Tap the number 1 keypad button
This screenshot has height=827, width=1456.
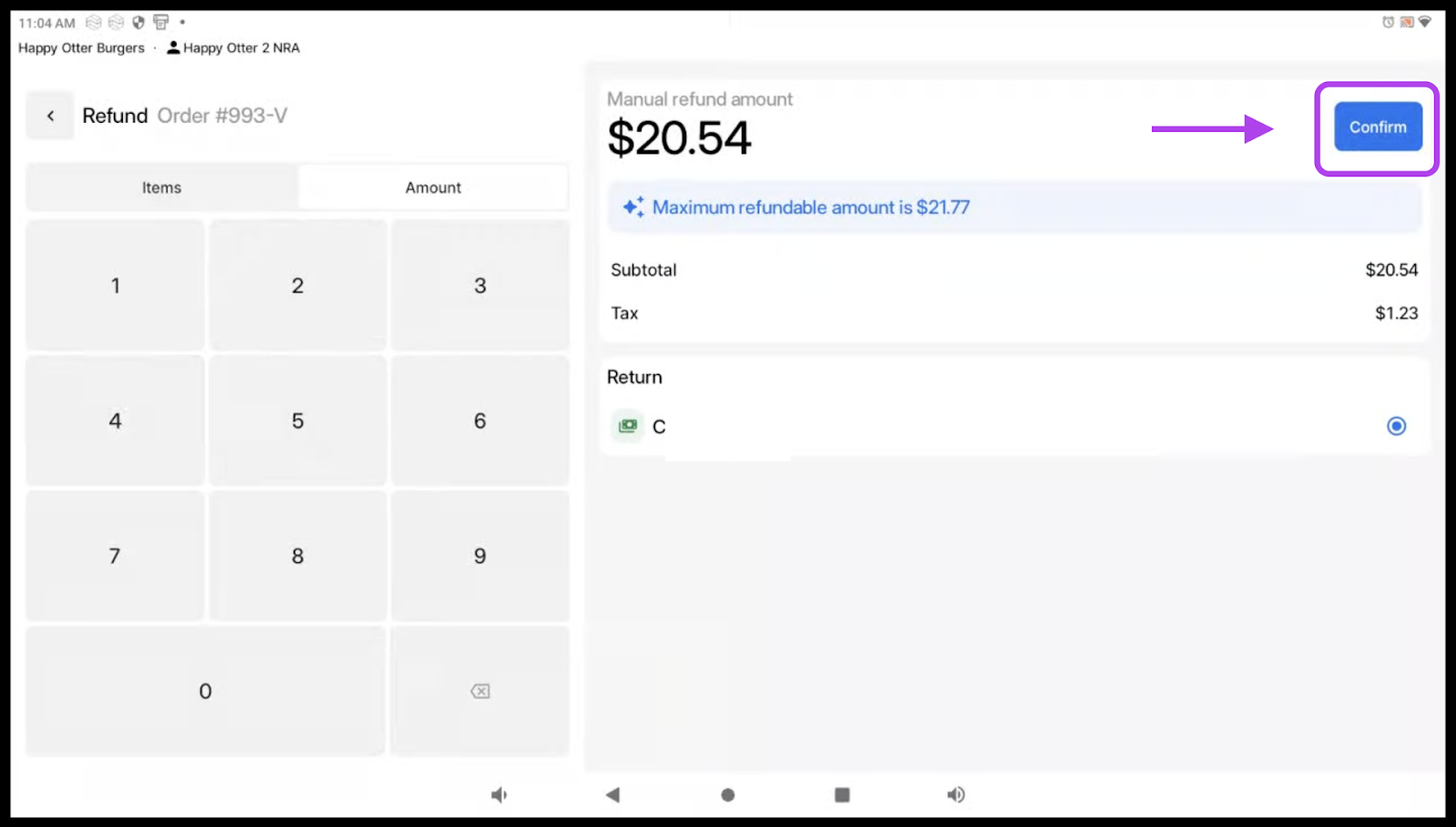coord(116,286)
